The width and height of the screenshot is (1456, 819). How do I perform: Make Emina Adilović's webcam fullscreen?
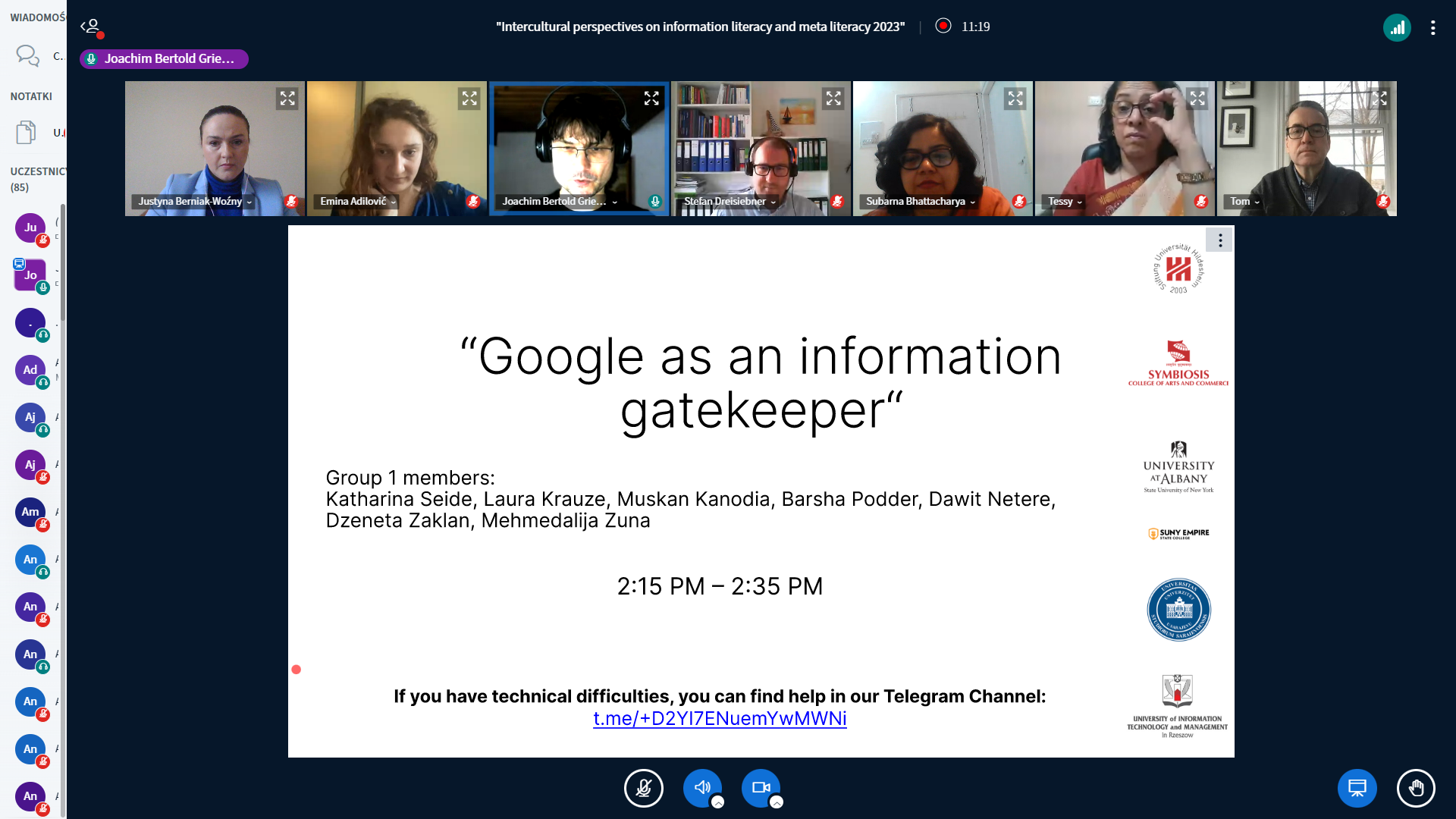469,99
